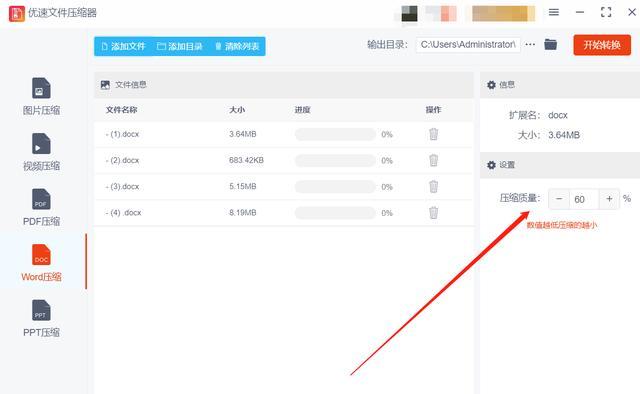Click the 683.42KB size cell
The height and width of the screenshot is (394, 640).
click(x=246, y=160)
